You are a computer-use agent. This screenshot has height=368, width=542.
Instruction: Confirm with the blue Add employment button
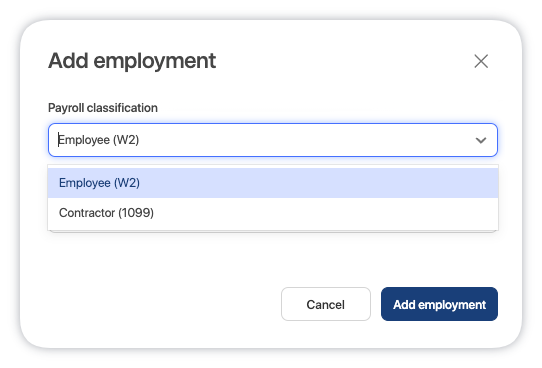[439, 304]
